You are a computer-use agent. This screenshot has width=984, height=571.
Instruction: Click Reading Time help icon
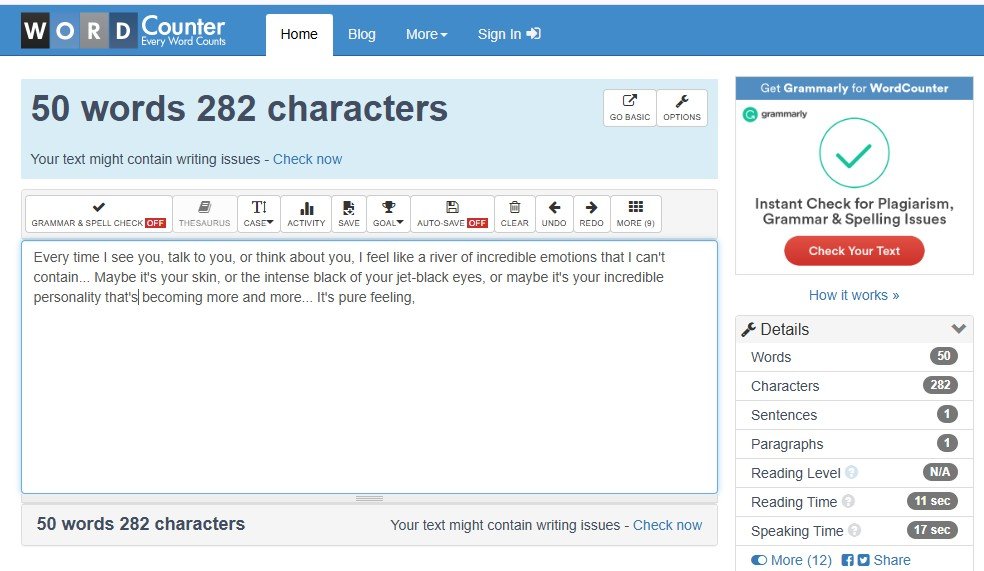click(x=848, y=501)
